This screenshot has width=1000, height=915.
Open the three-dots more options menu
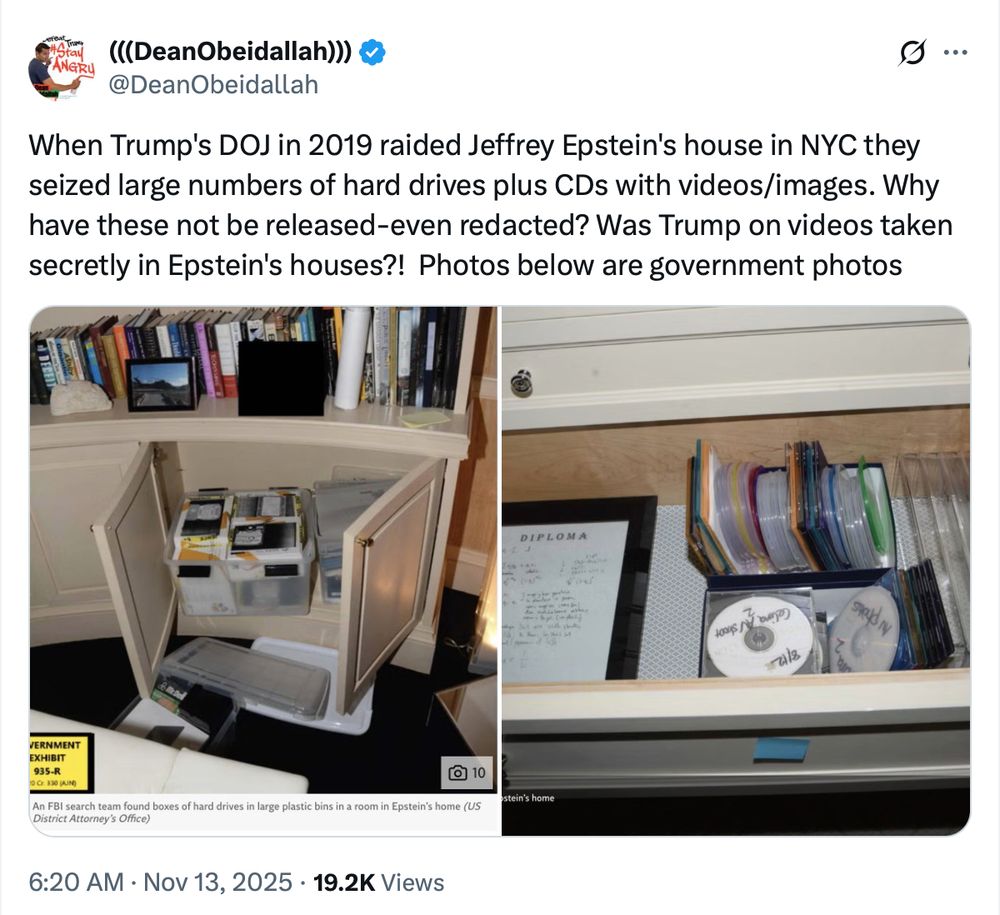click(955, 52)
